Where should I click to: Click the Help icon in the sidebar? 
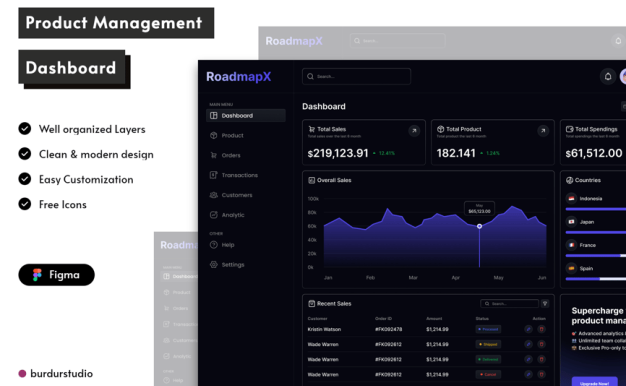pos(214,245)
